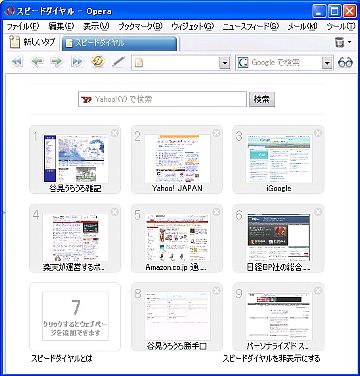Remove speed dial entry 6
This screenshot has height=376, width=360.
click(x=318, y=212)
